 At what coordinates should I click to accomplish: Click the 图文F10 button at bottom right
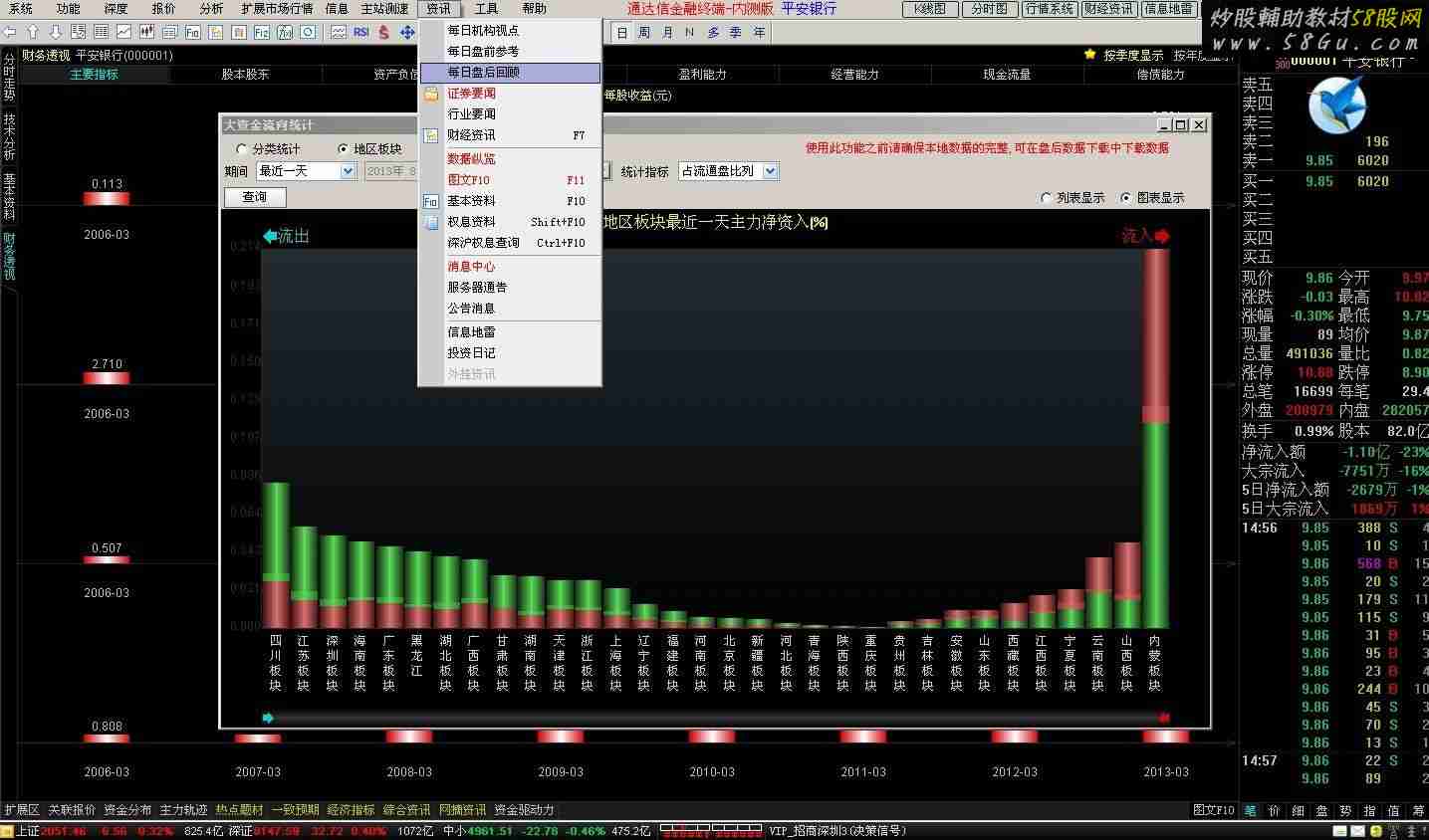(x=1214, y=810)
